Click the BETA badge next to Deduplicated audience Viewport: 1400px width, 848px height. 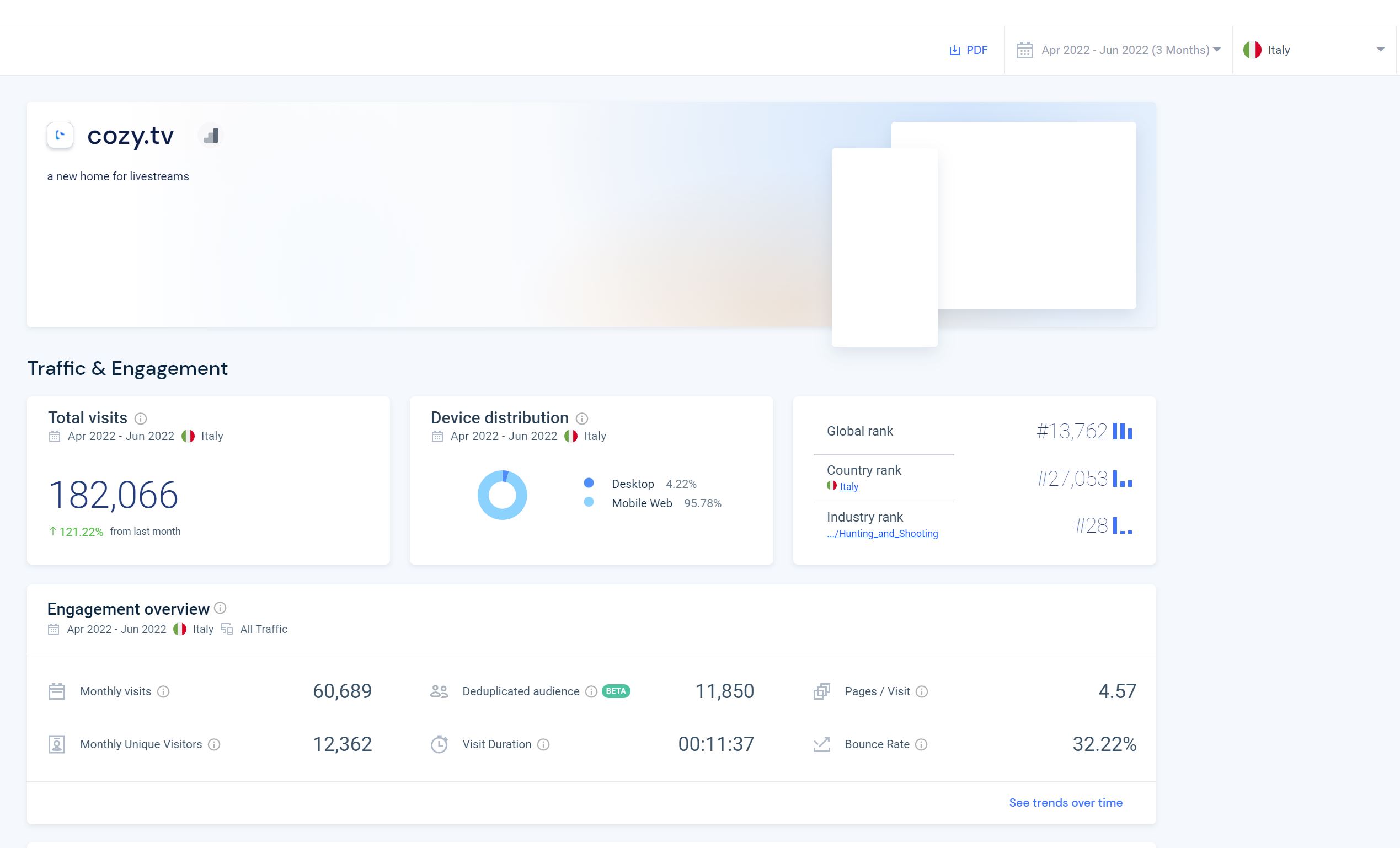click(x=616, y=691)
